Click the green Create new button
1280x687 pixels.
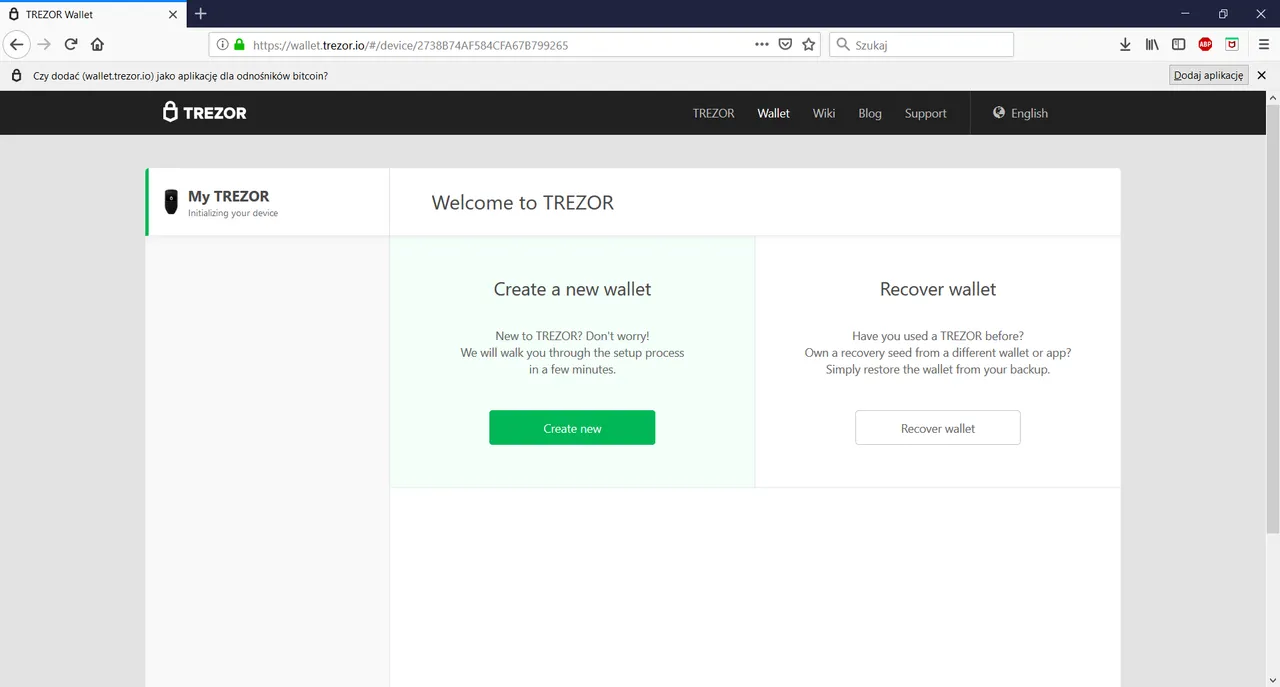pyautogui.click(x=572, y=428)
